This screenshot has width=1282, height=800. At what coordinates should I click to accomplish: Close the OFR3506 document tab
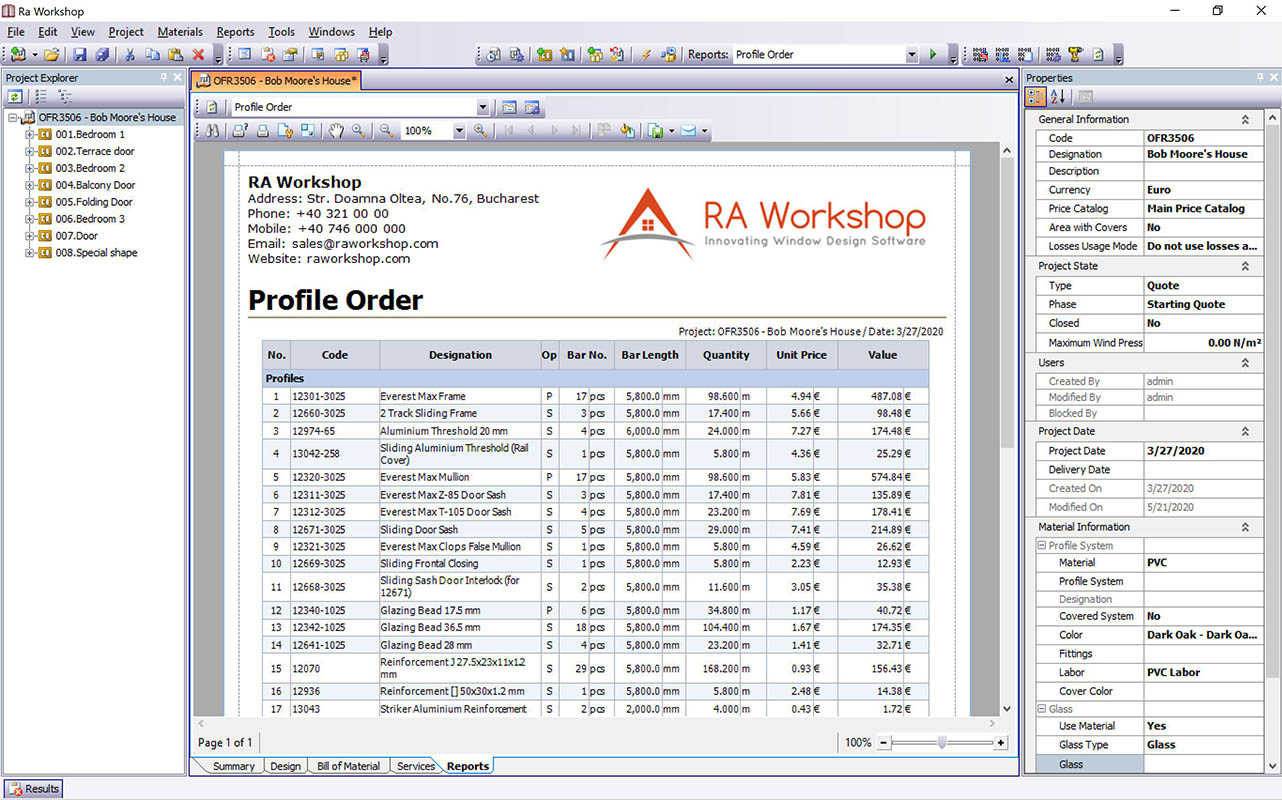[1009, 80]
